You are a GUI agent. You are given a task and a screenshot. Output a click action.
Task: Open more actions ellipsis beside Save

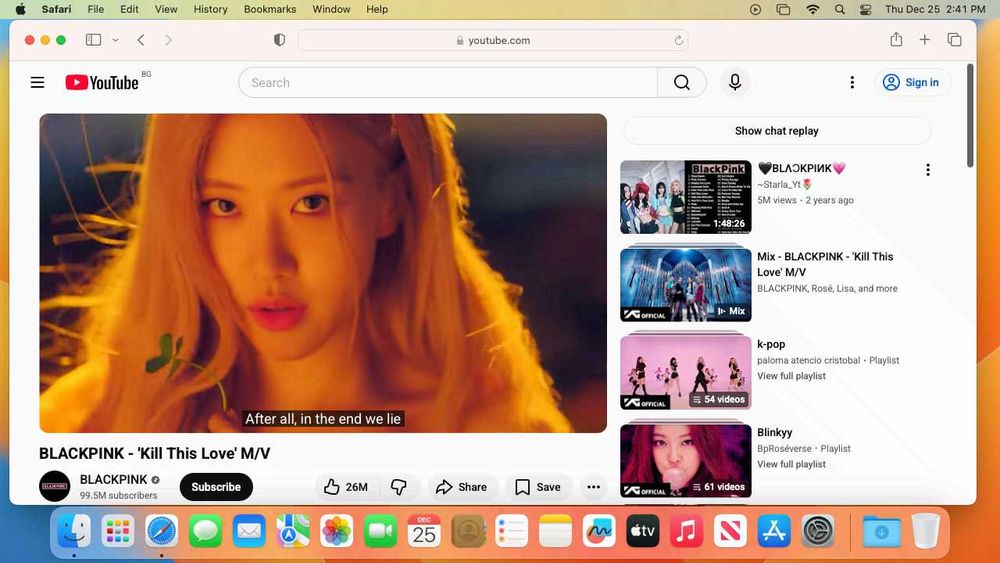coord(594,487)
